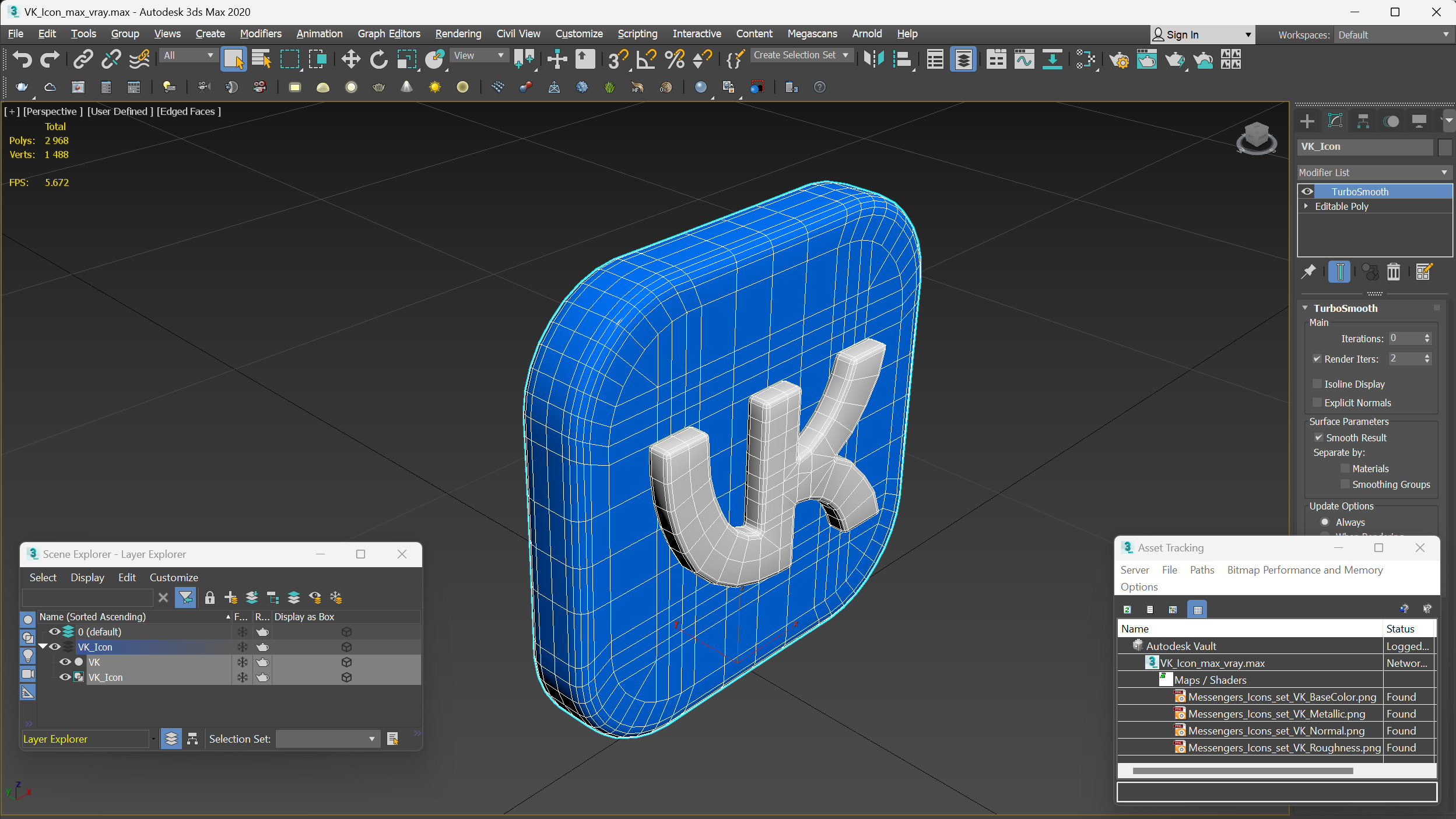Open Paths menu in Asset Tracking
Viewport: 1456px width, 819px height.
click(x=1202, y=570)
